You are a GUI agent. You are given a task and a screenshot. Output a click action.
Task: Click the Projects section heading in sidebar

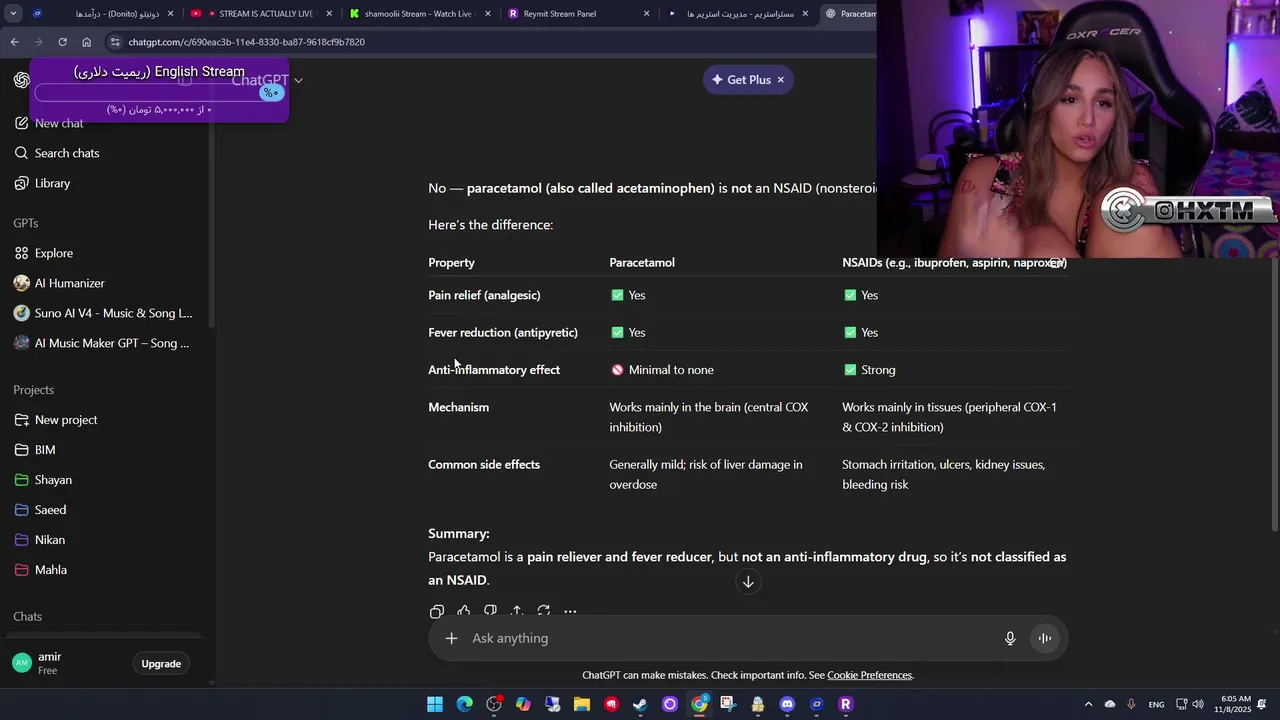(x=34, y=390)
